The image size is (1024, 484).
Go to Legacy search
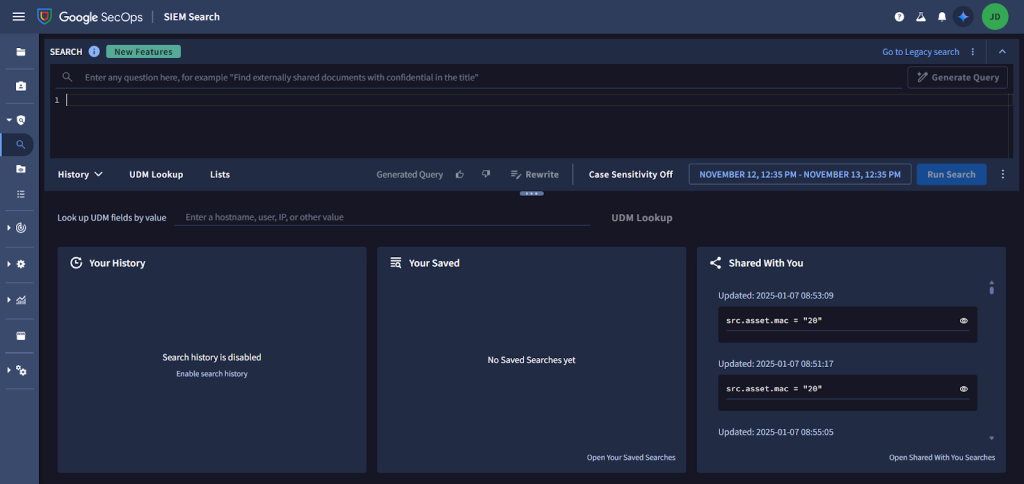coord(921,52)
